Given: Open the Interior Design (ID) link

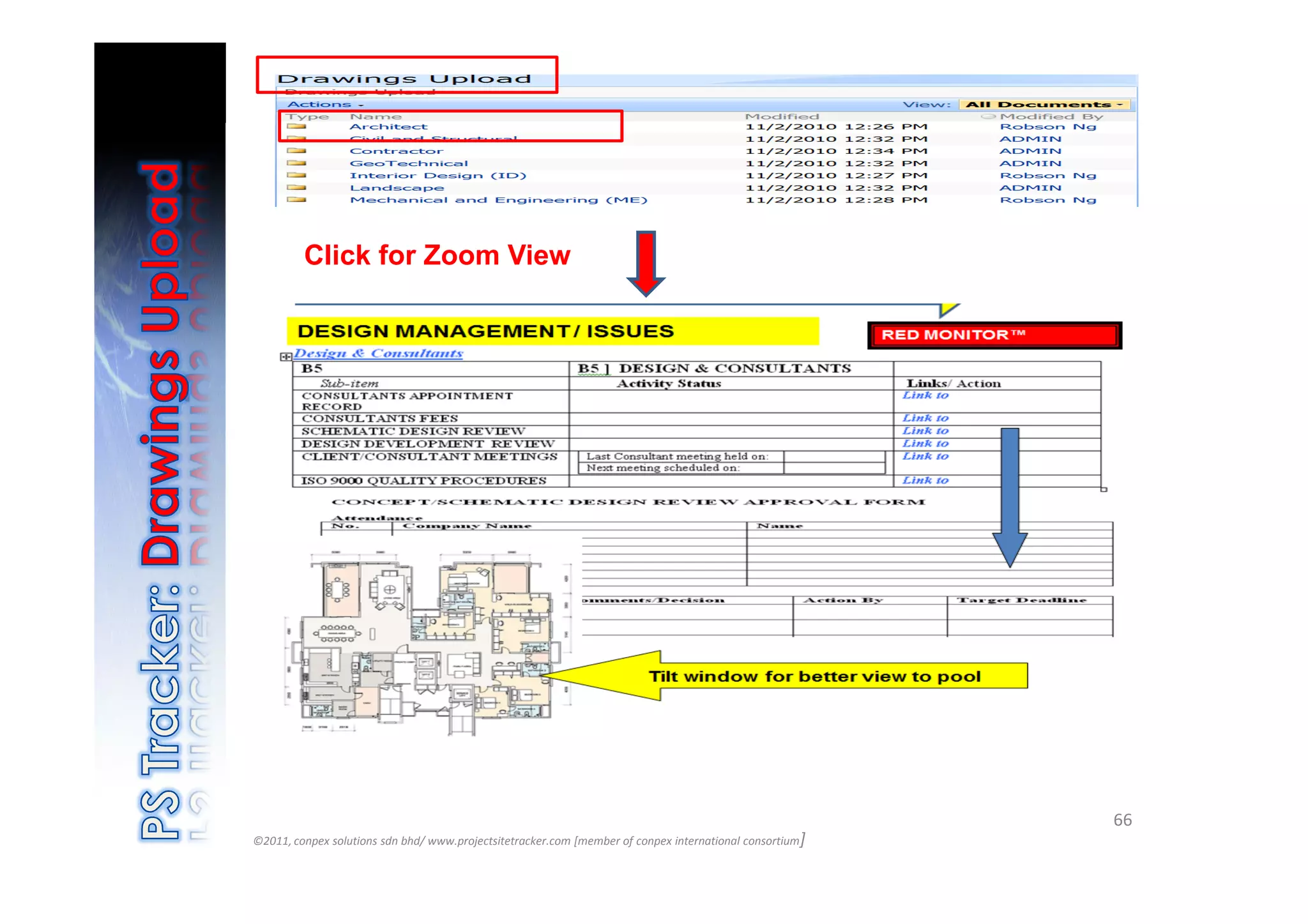Looking at the screenshot, I should (x=438, y=176).
